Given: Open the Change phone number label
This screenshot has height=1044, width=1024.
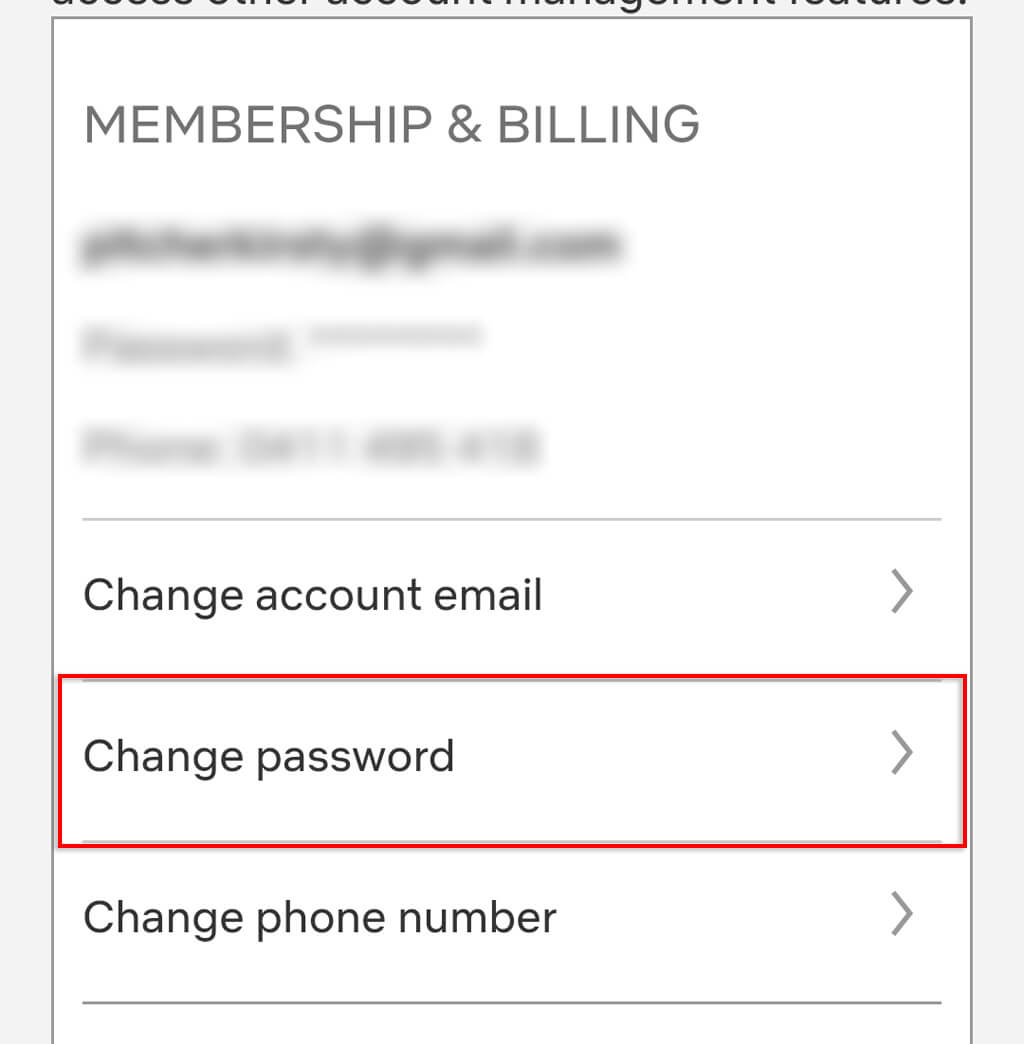Looking at the screenshot, I should tap(319, 918).
